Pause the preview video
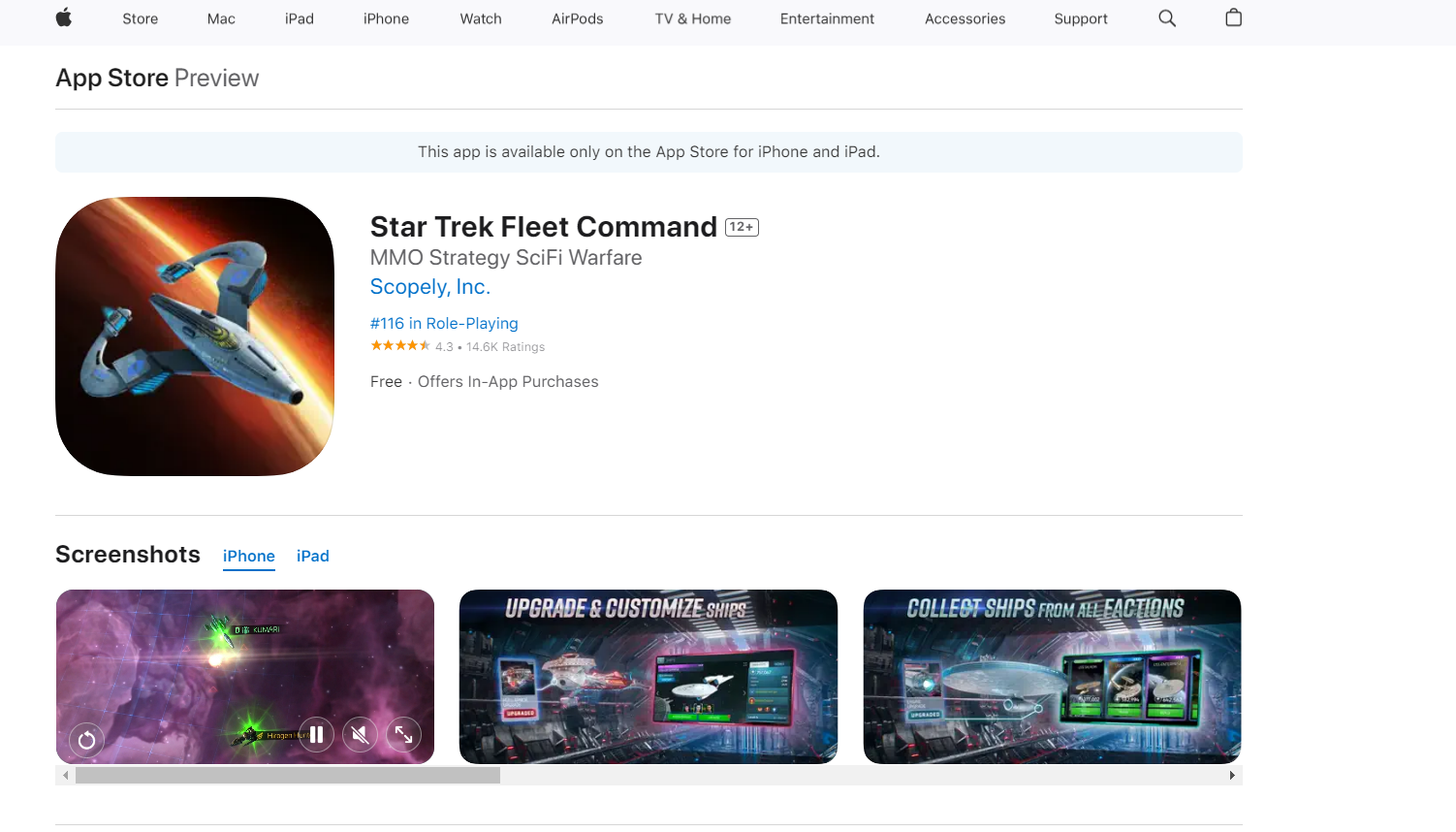 pos(316,735)
